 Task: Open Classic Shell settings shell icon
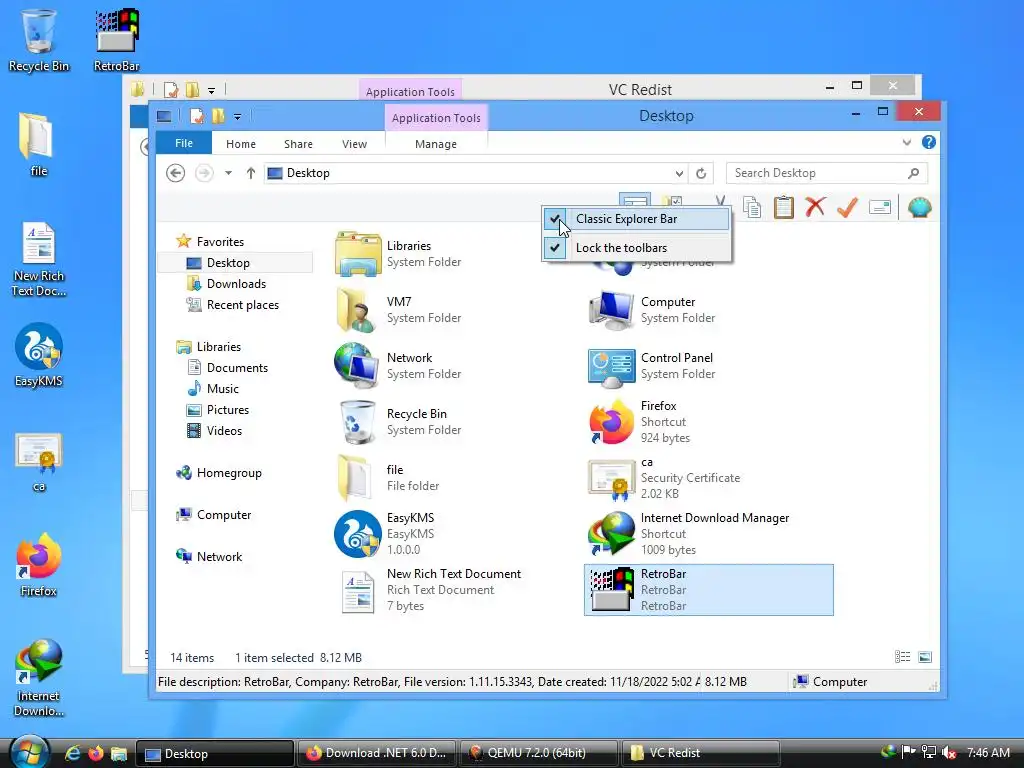920,208
